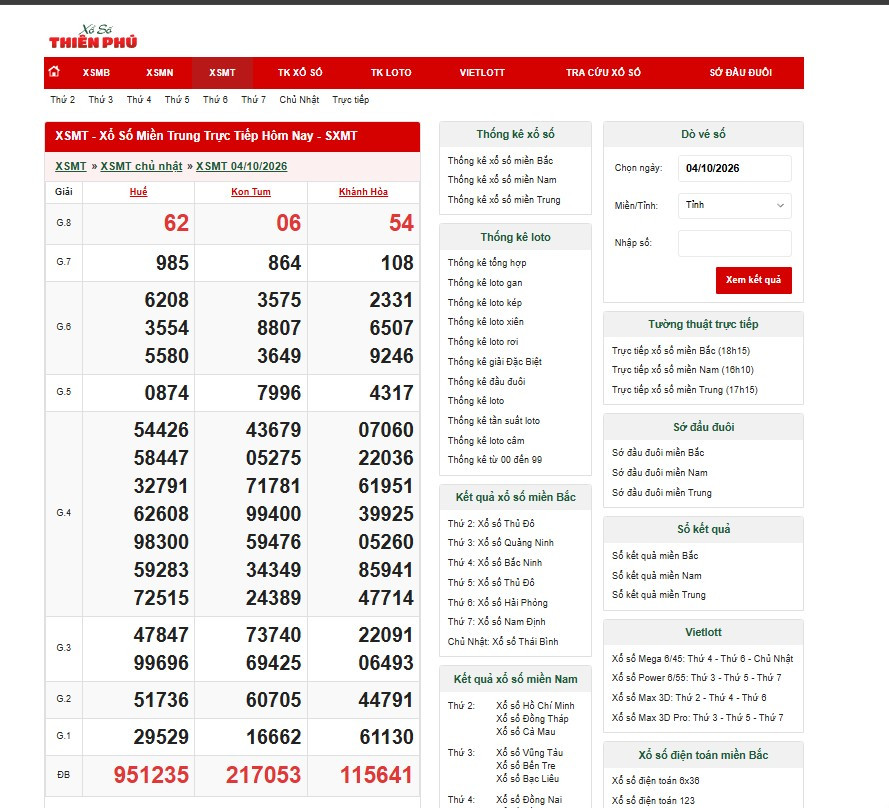
Task: Open the Miền/Tỉnh dropdown
Action: 734,205
